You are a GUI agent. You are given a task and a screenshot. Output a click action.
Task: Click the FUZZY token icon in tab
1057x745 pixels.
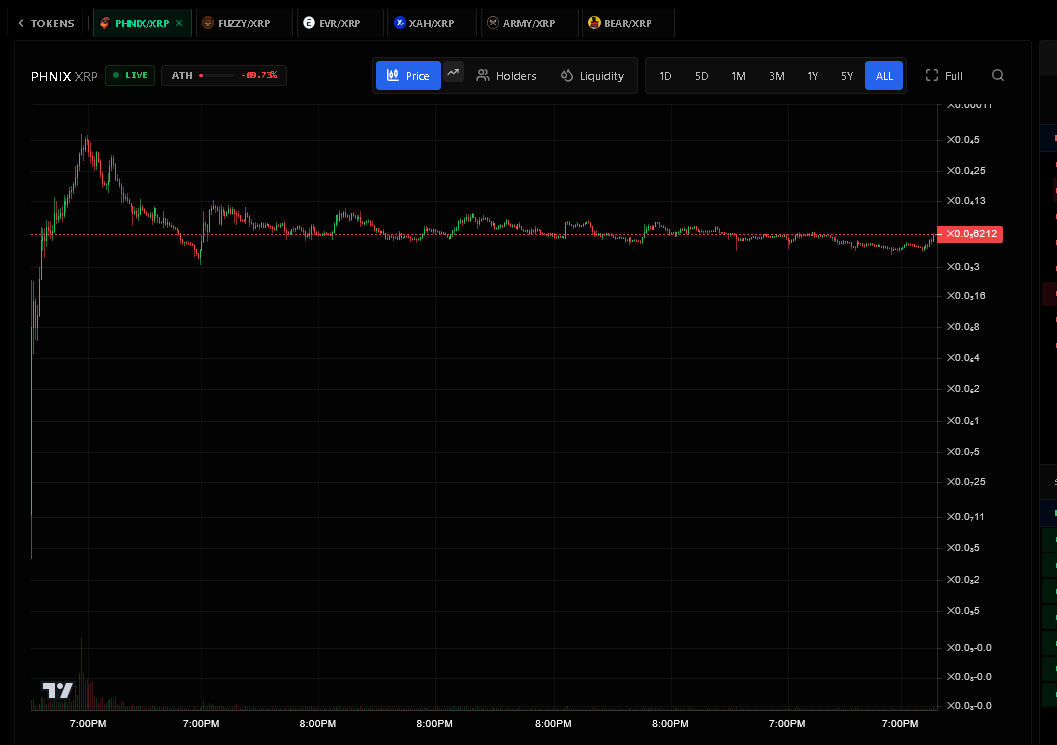[x=208, y=23]
